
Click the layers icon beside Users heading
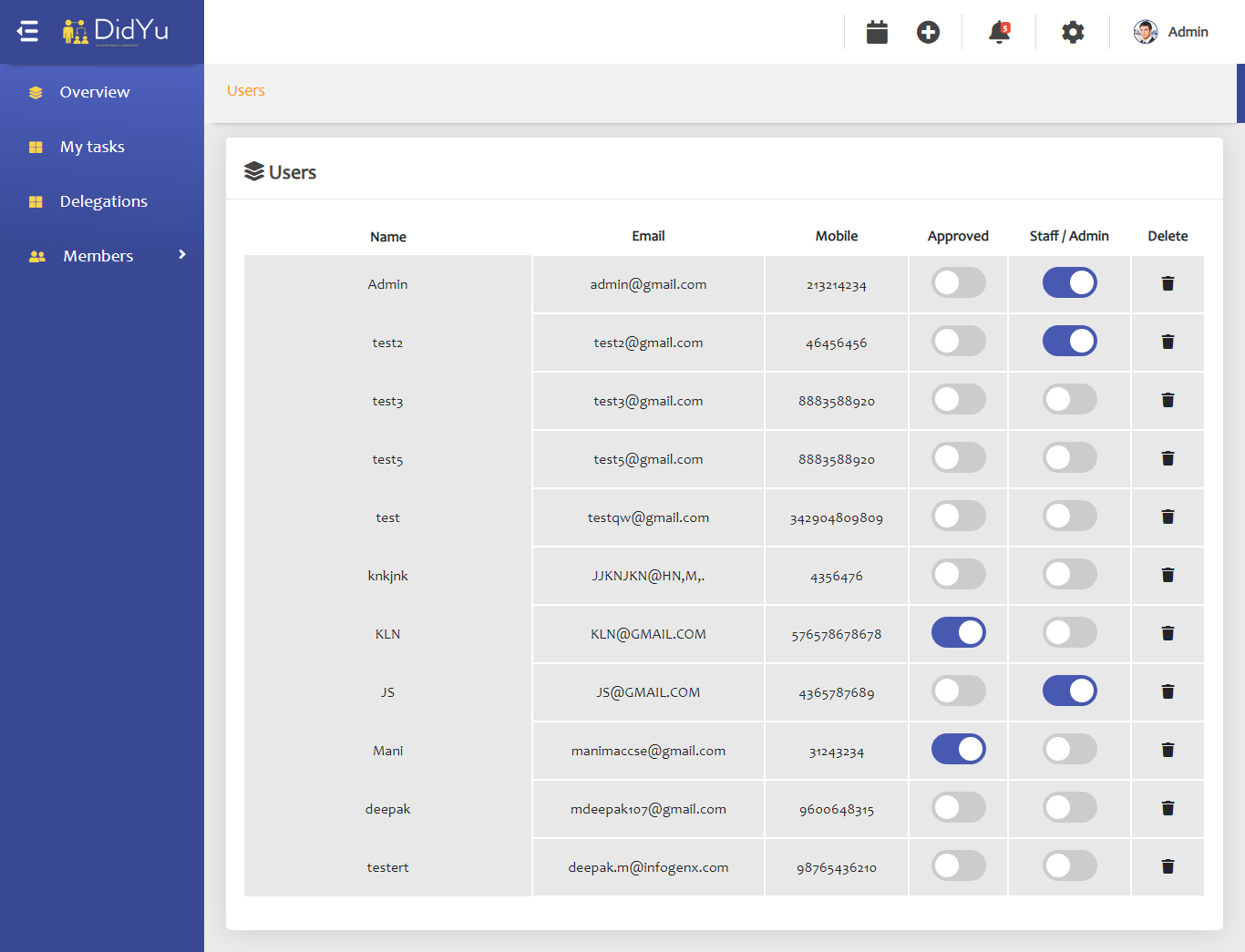(x=253, y=170)
